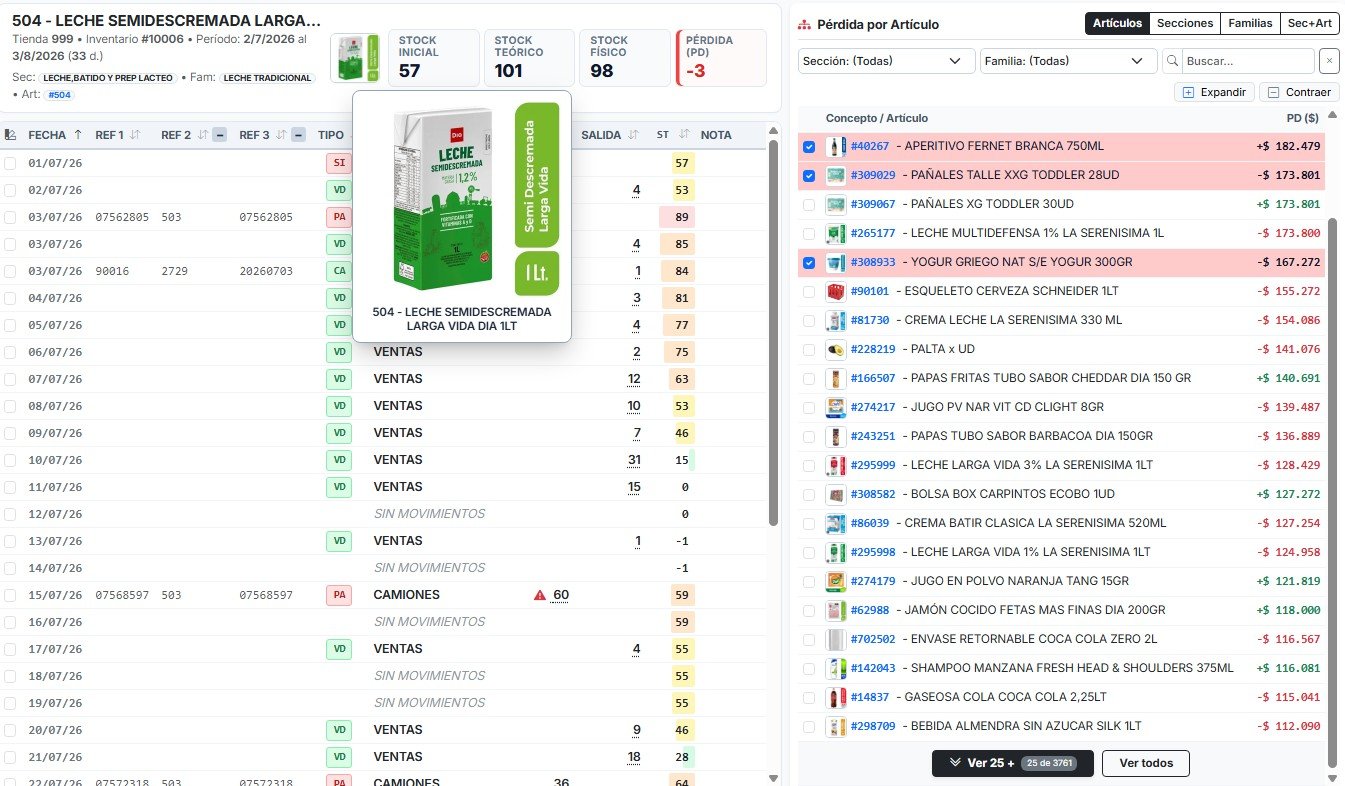1345x786 pixels.
Task: Click the product icon for #274179 Jugo Tang
Action: coord(836,581)
